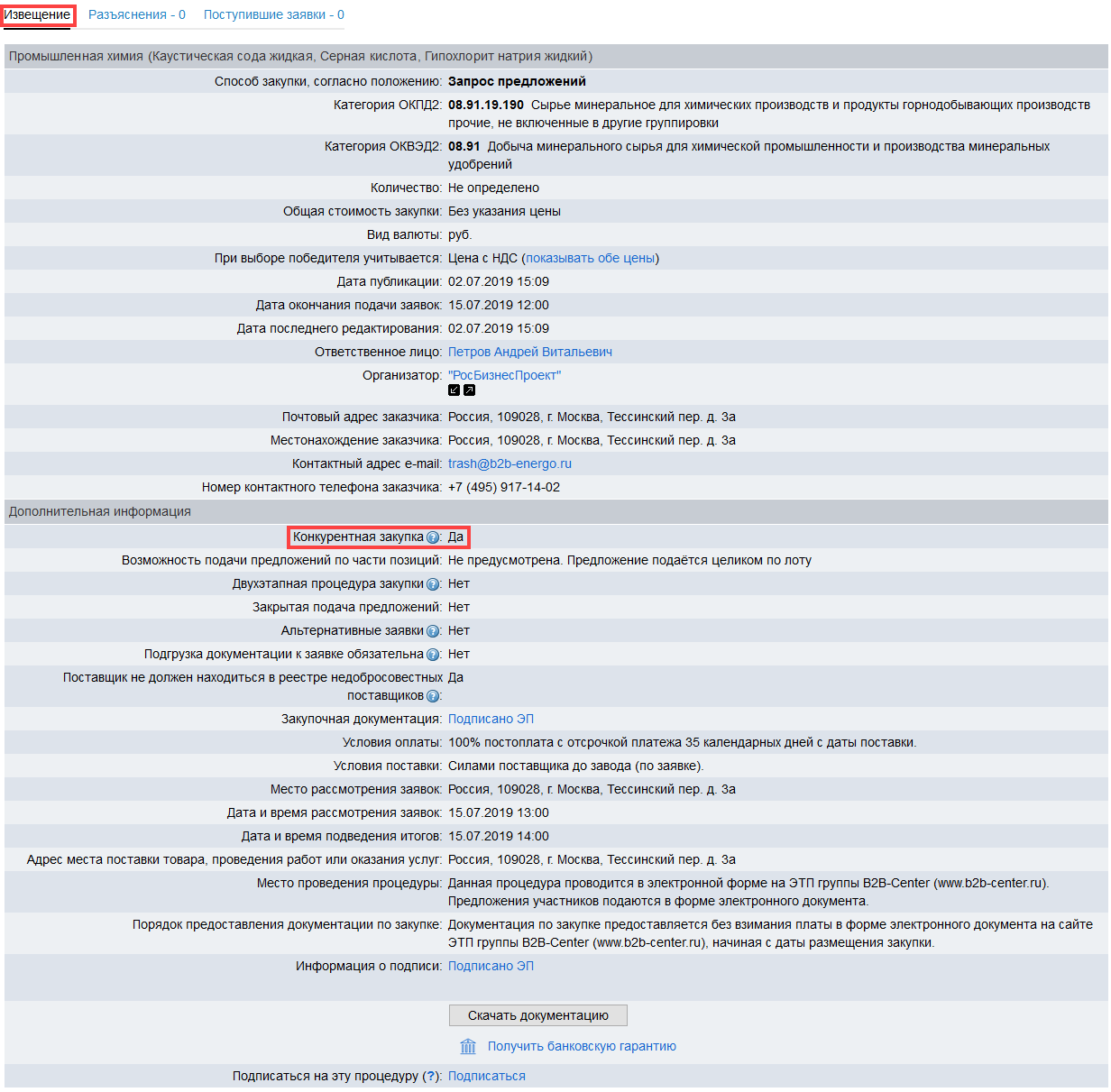Screen dimensions: 1111x1092
Task: Click help icon next to Конкурентная закупка
Action: [433, 537]
